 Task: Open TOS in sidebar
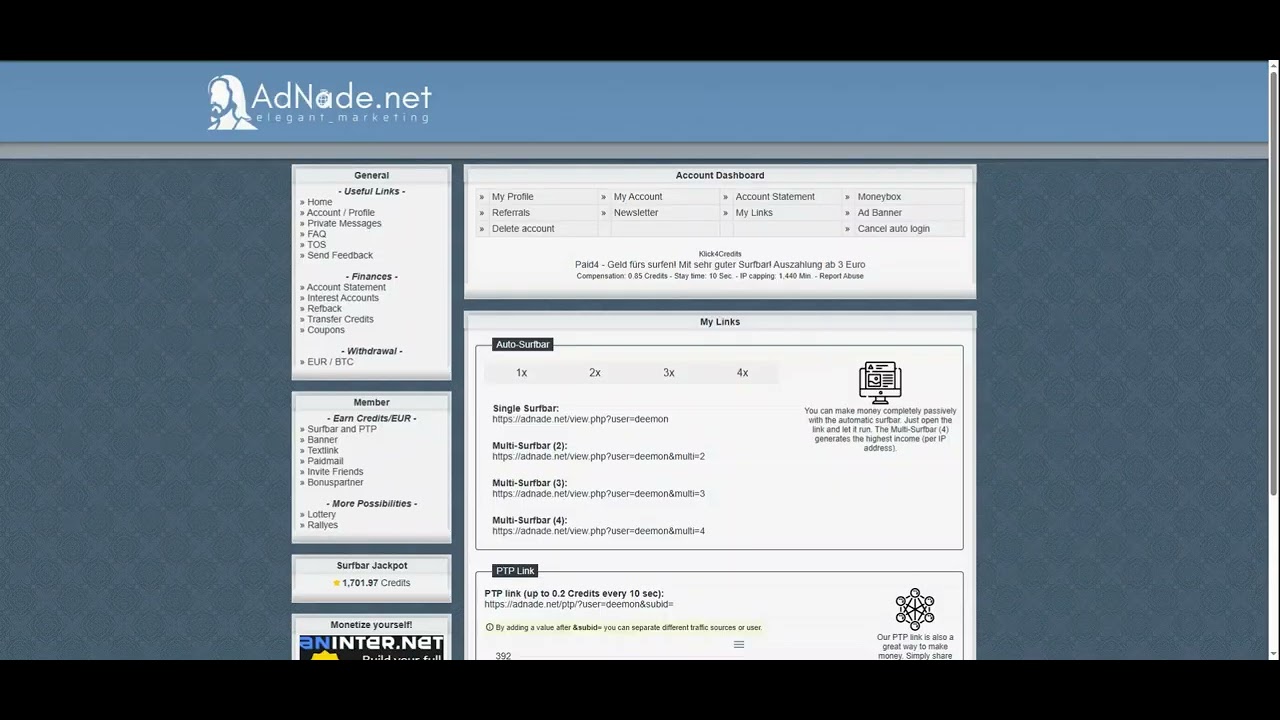pos(317,245)
